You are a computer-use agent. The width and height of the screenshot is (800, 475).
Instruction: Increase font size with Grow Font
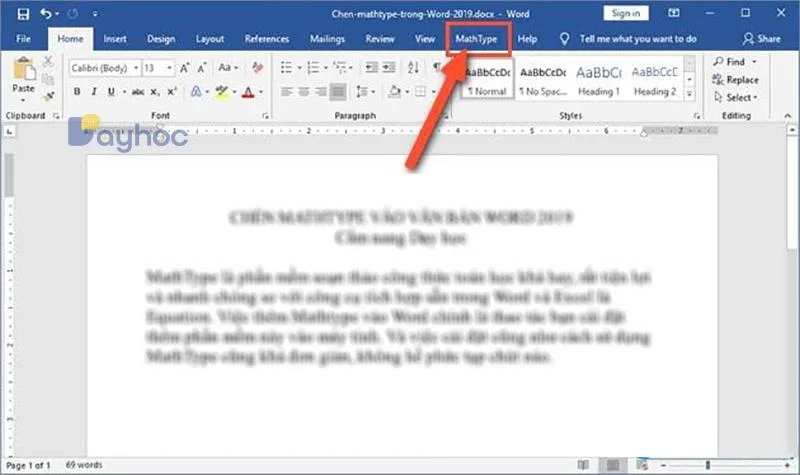tap(184, 67)
